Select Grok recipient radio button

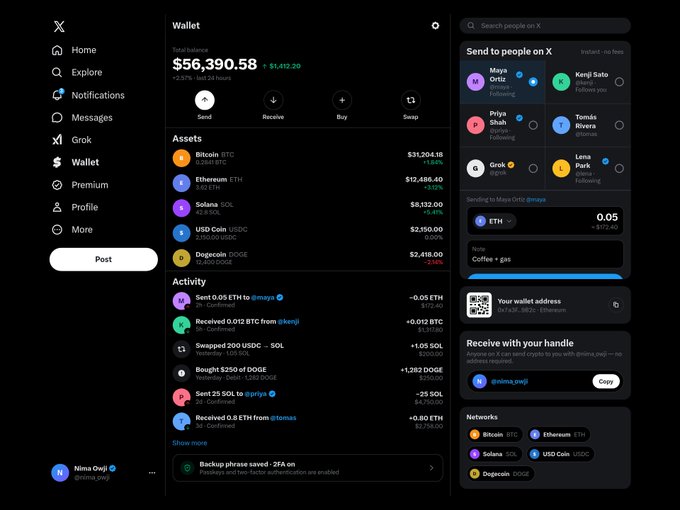pos(533,168)
